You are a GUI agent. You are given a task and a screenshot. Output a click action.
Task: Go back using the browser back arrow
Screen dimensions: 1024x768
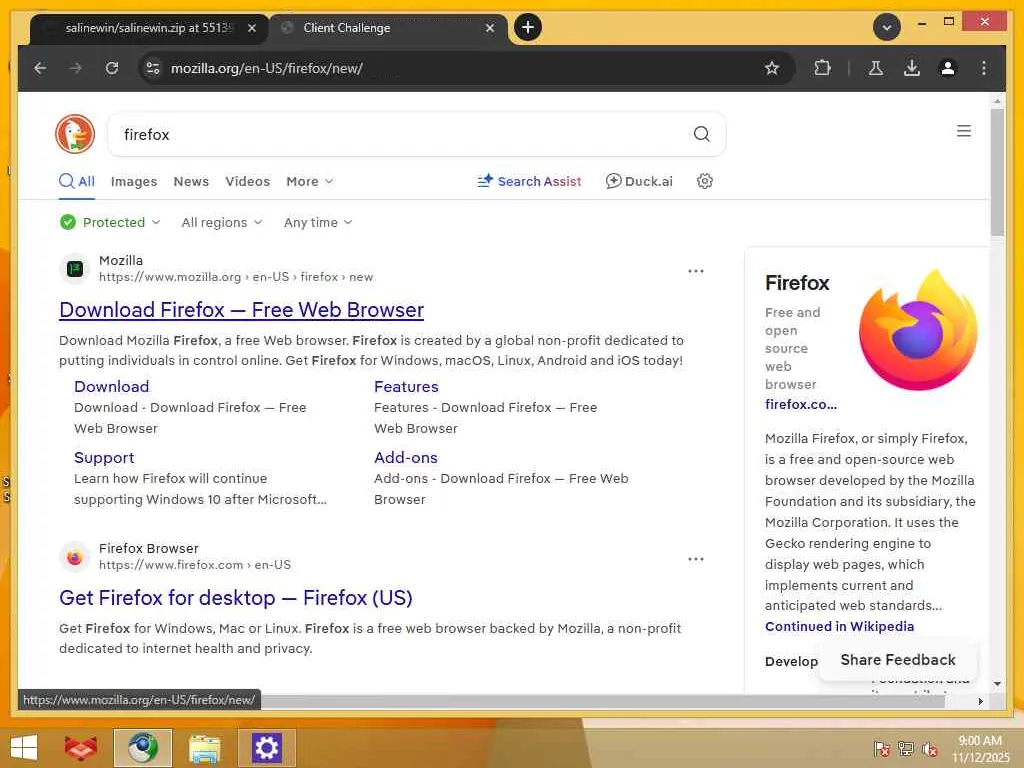[x=40, y=68]
